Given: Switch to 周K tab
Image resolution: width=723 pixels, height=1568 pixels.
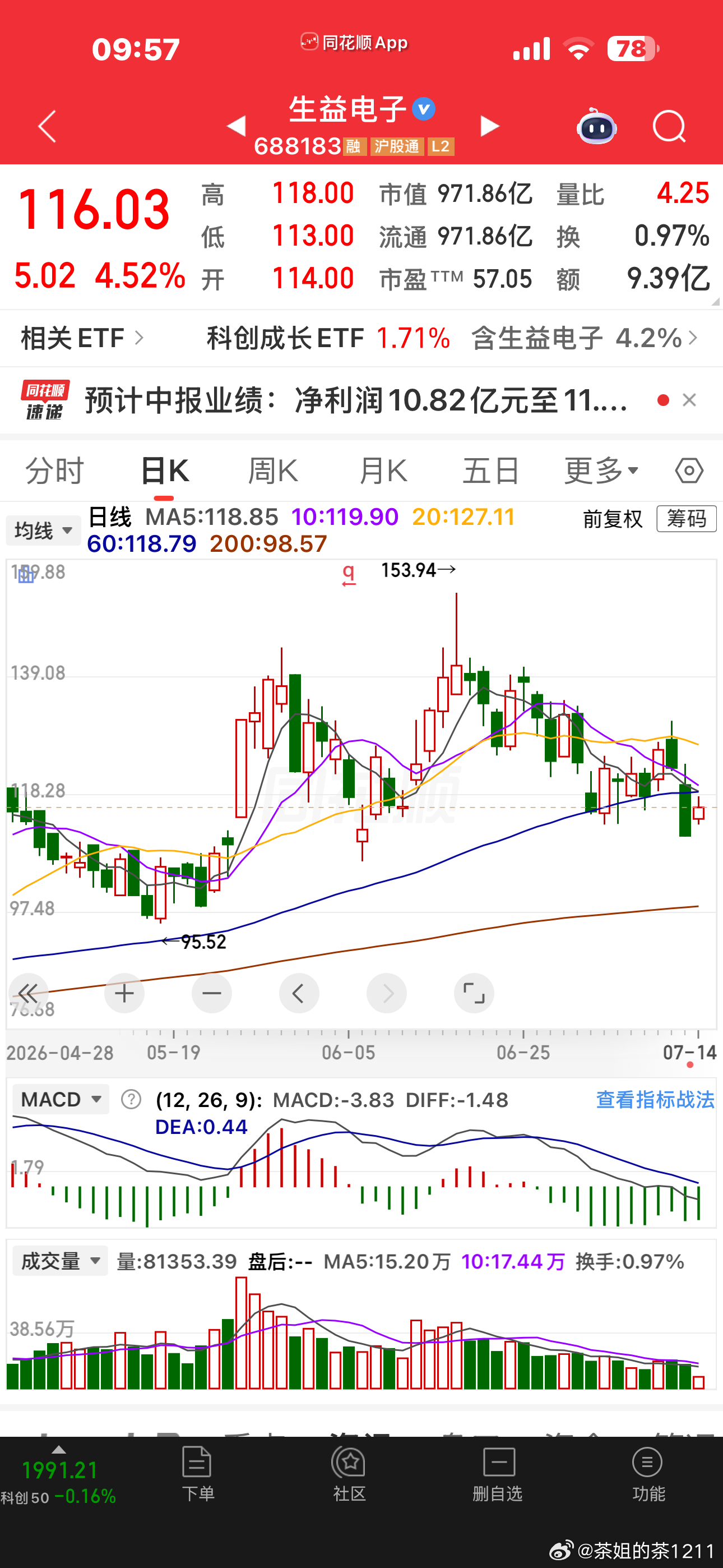Looking at the screenshot, I should click(274, 471).
